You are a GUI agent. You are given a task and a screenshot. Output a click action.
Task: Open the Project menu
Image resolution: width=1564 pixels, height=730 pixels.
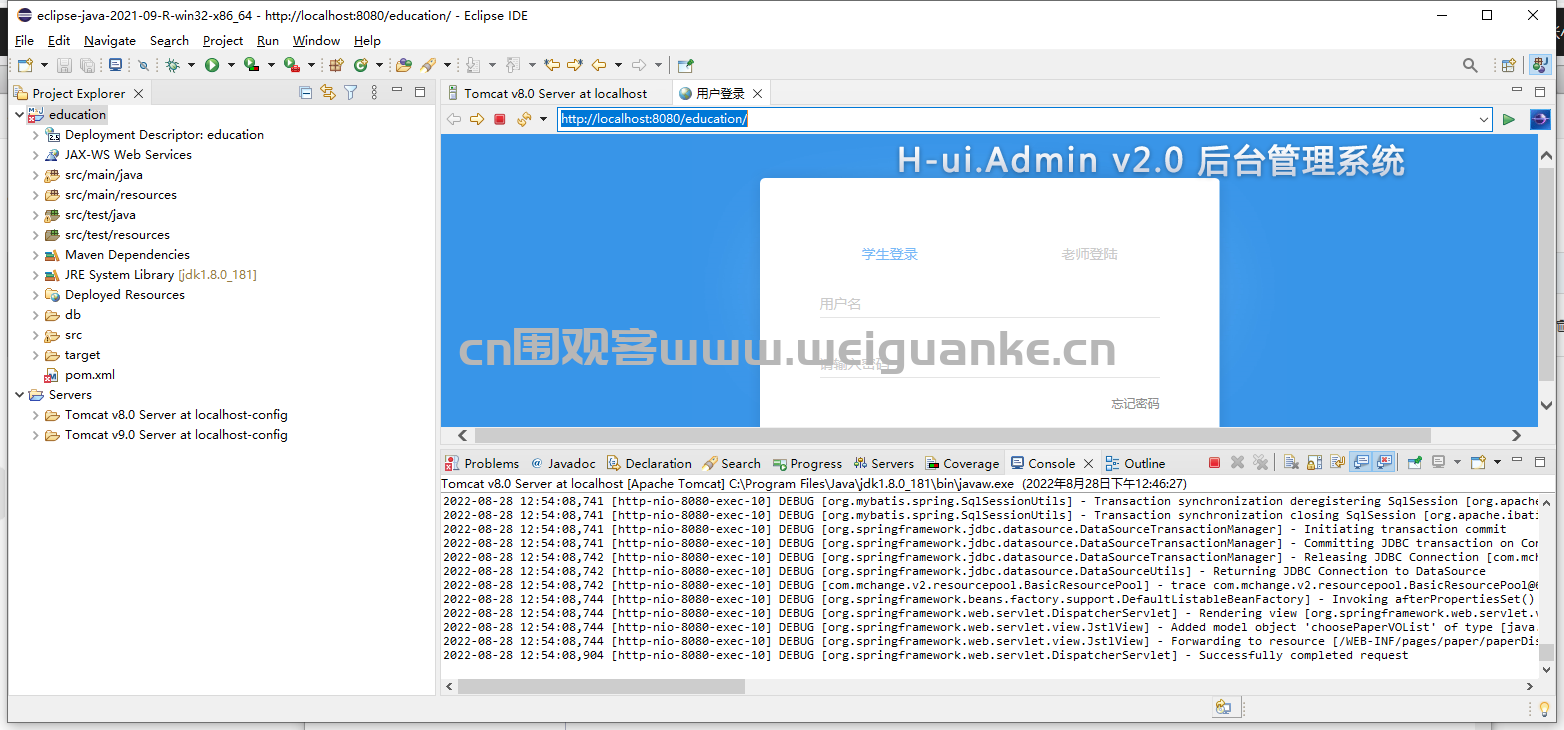[x=223, y=41]
